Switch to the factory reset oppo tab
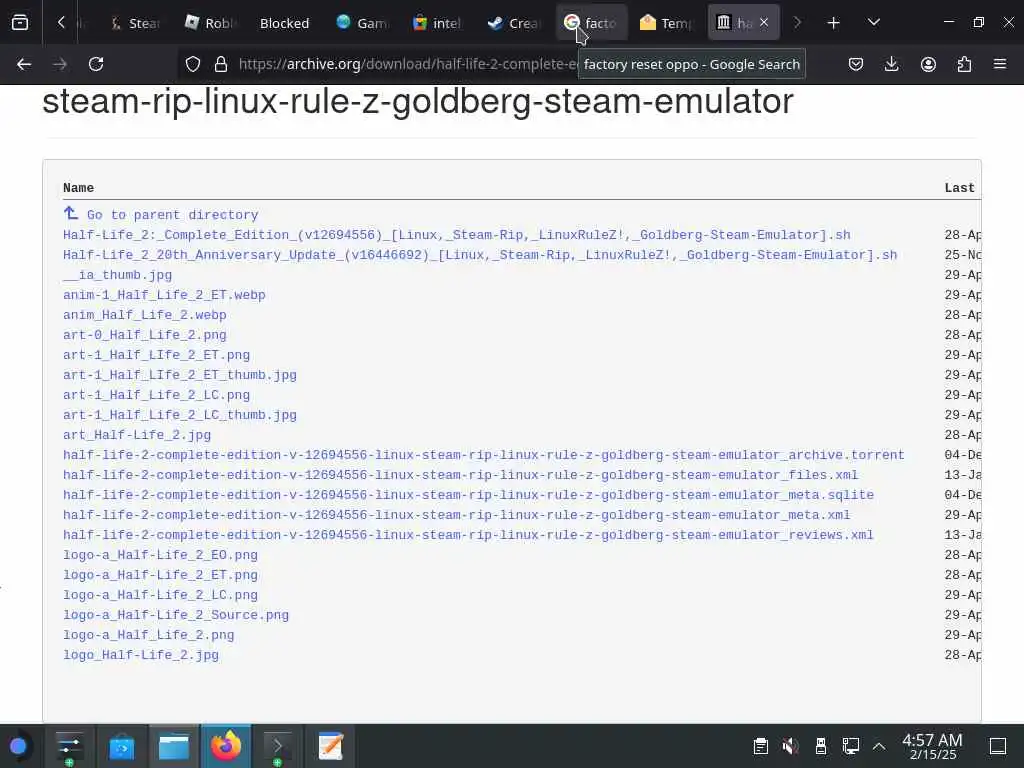The width and height of the screenshot is (1024, 768). pyautogui.click(x=591, y=23)
